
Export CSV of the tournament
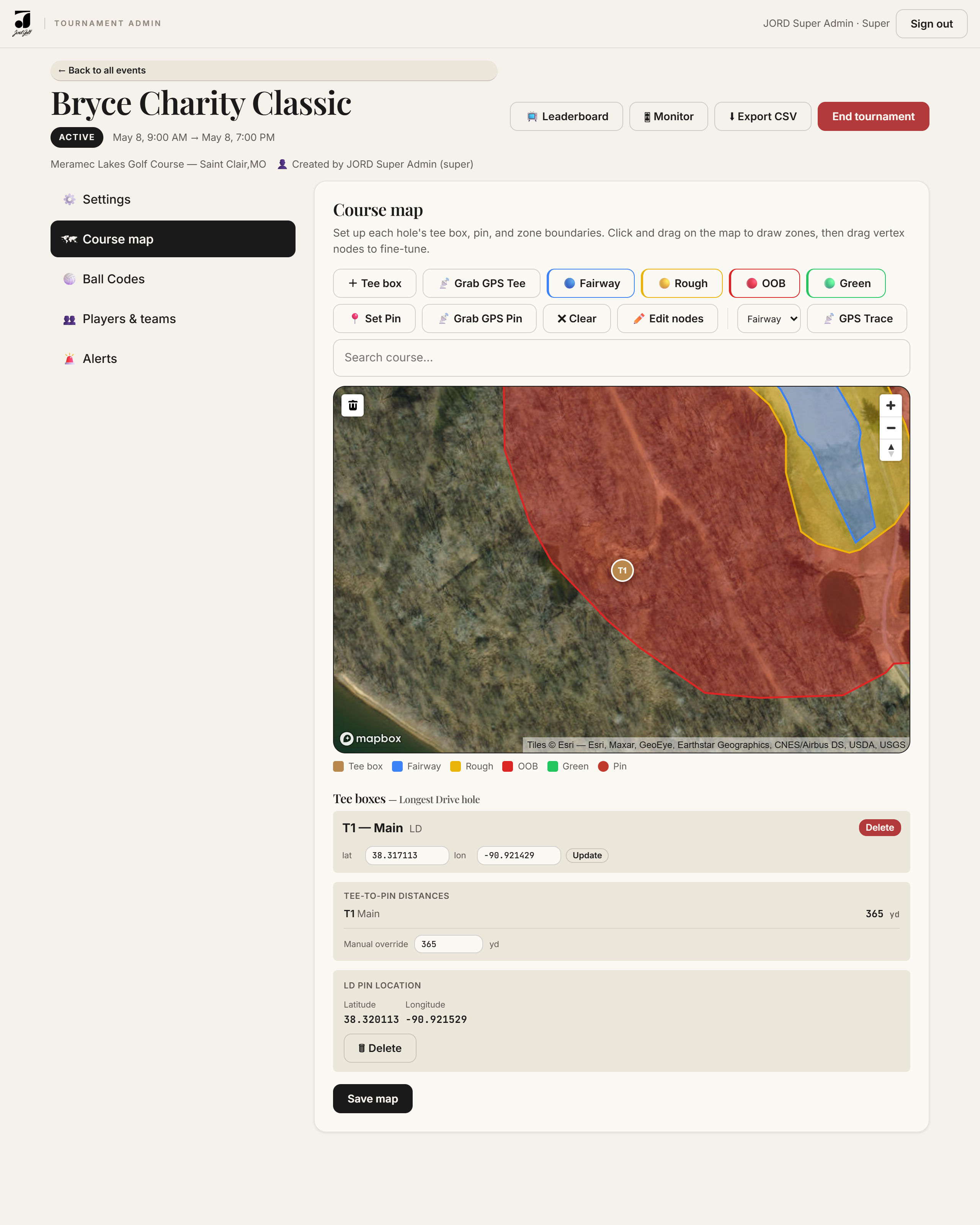click(763, 116)
